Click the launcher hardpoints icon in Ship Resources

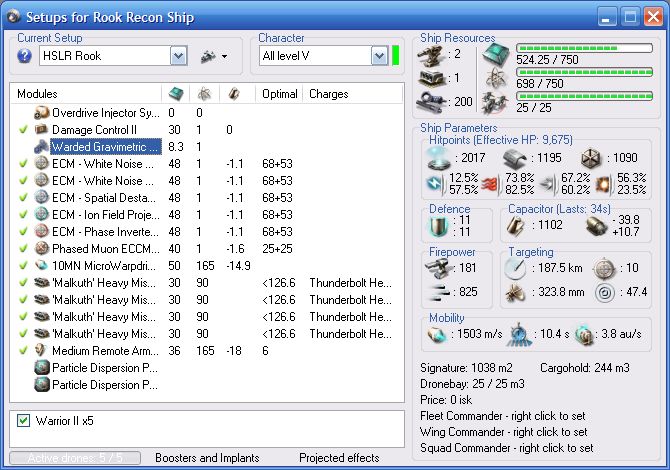pos(432,78)
